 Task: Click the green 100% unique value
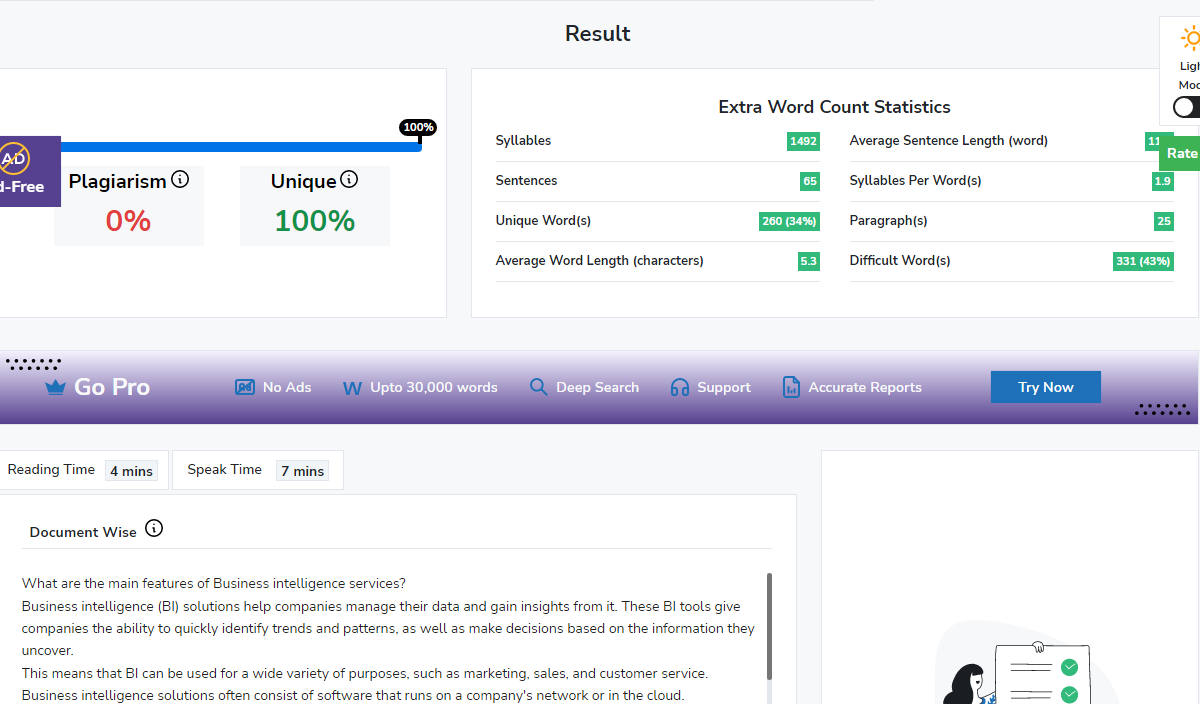click(x=314, y=221)
